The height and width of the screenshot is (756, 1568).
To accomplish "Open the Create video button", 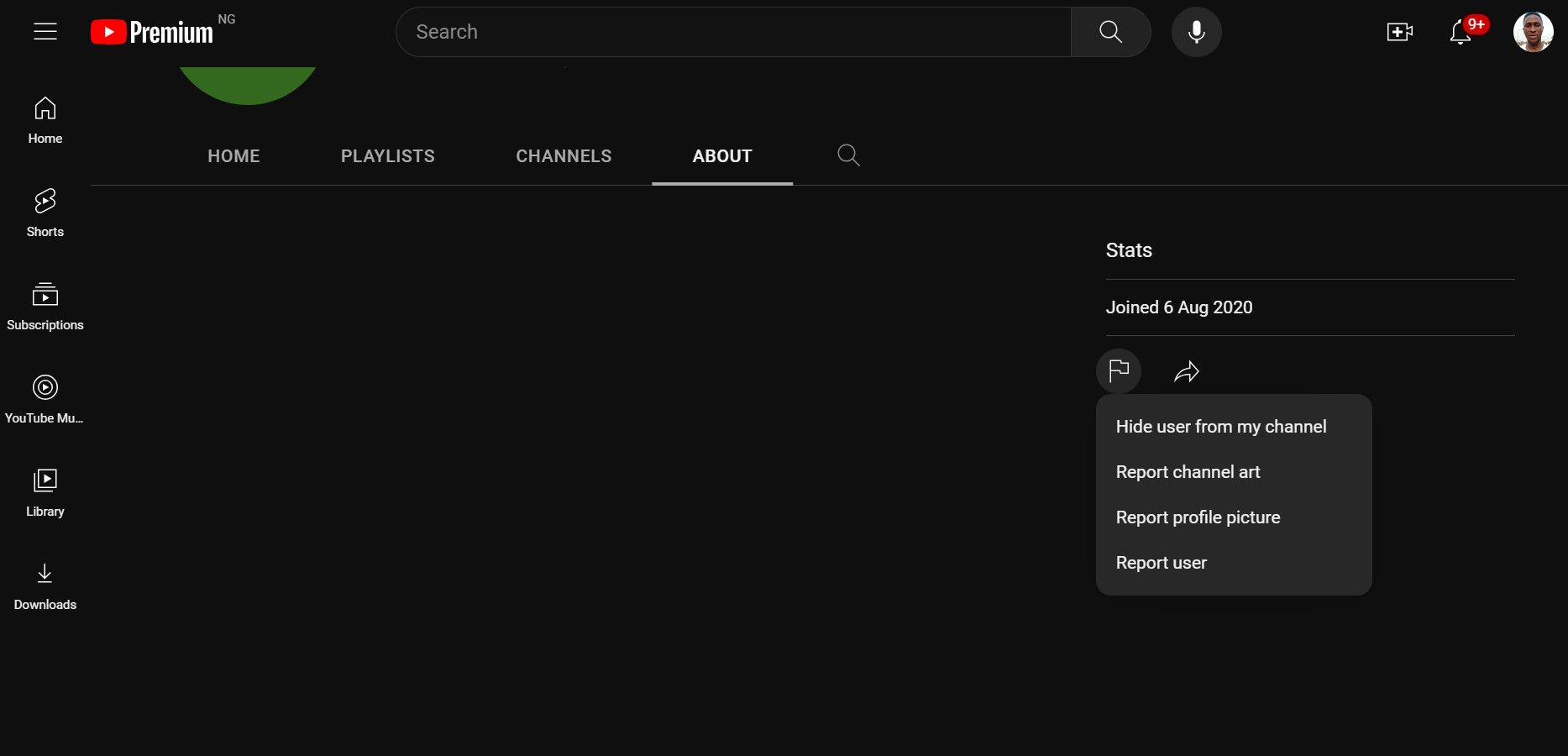I will tap(1399, 32).
